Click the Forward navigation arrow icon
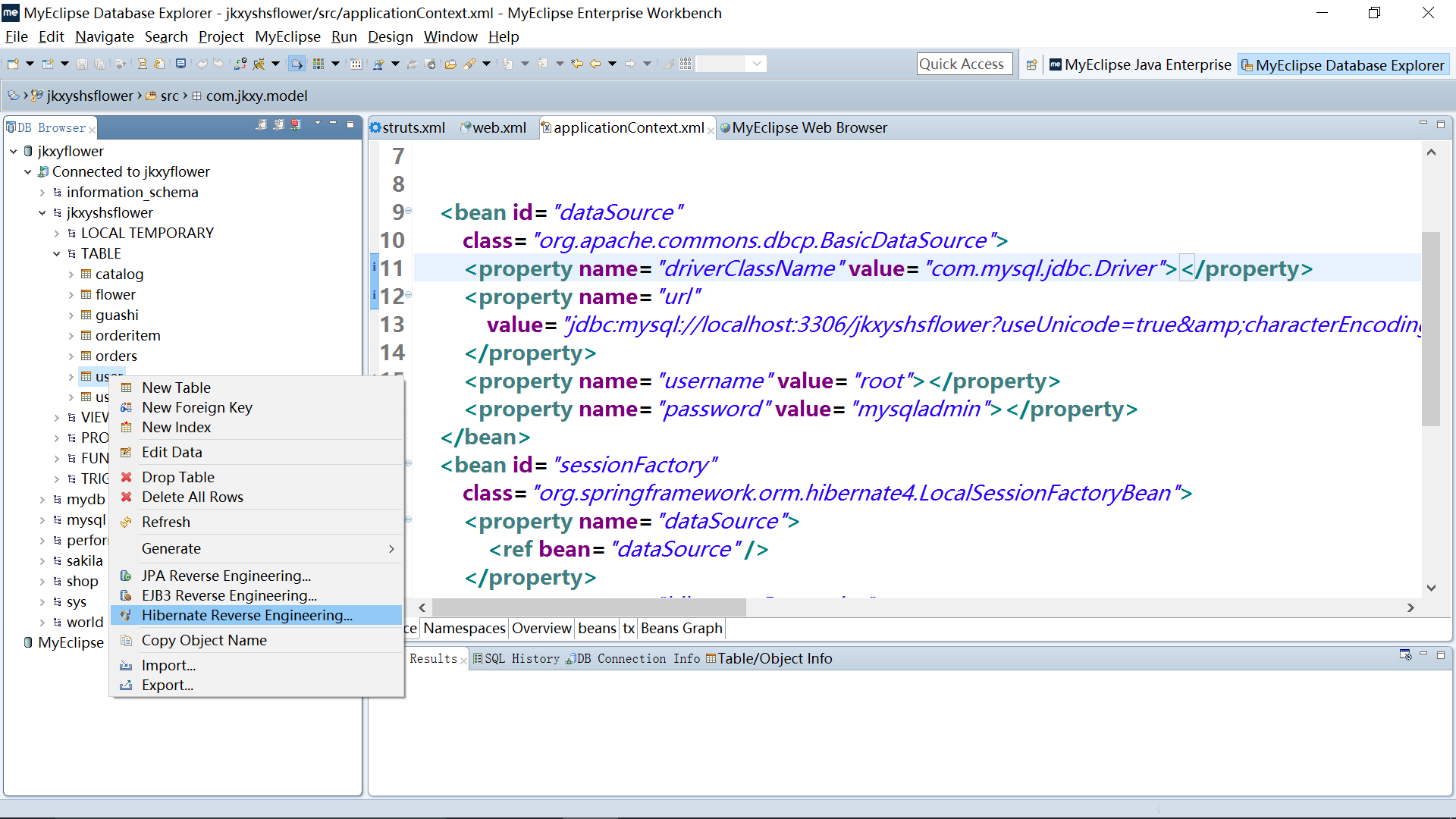Image resolution: width=1456 pixels, height=819 pixels. point(629,64)
